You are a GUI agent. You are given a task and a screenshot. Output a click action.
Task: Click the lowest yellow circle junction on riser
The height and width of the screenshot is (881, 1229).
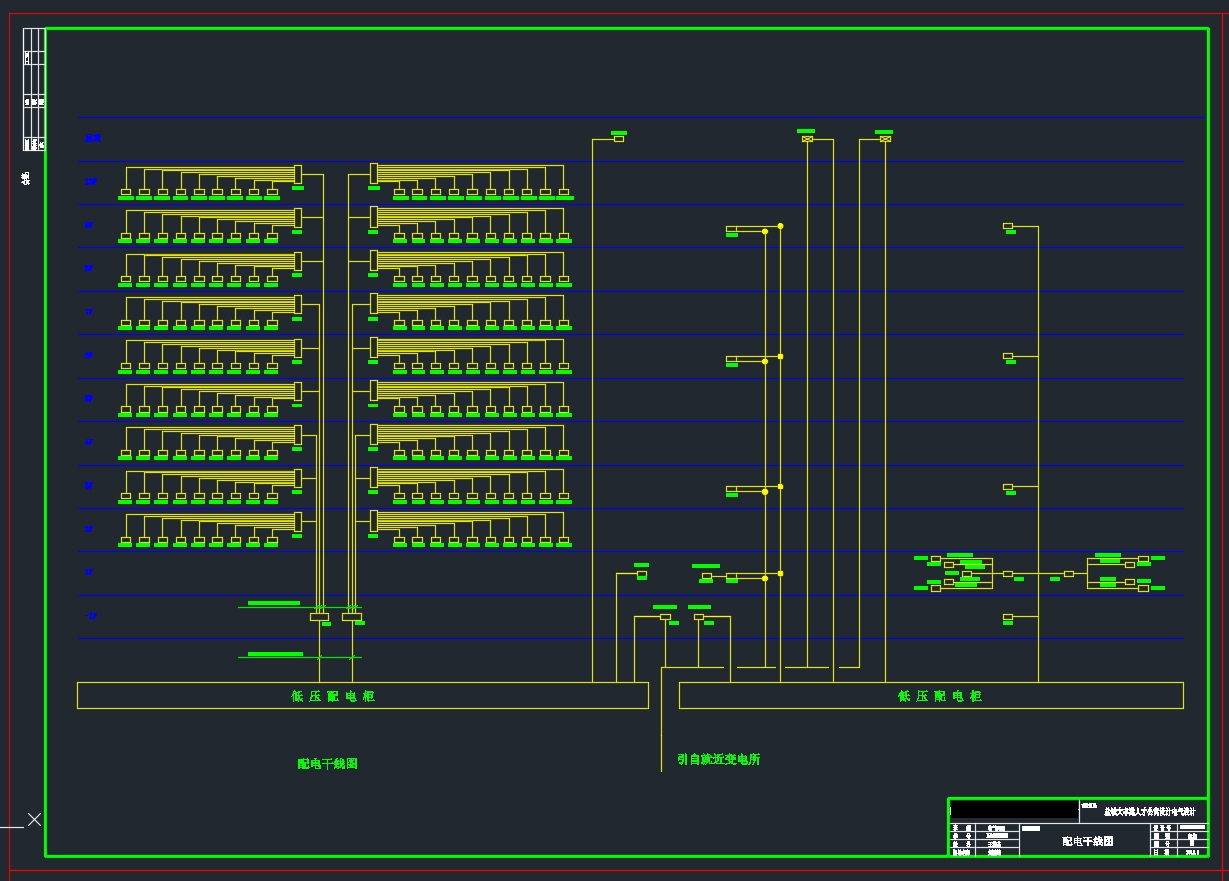pyautogui.click(x=765, y=578)
